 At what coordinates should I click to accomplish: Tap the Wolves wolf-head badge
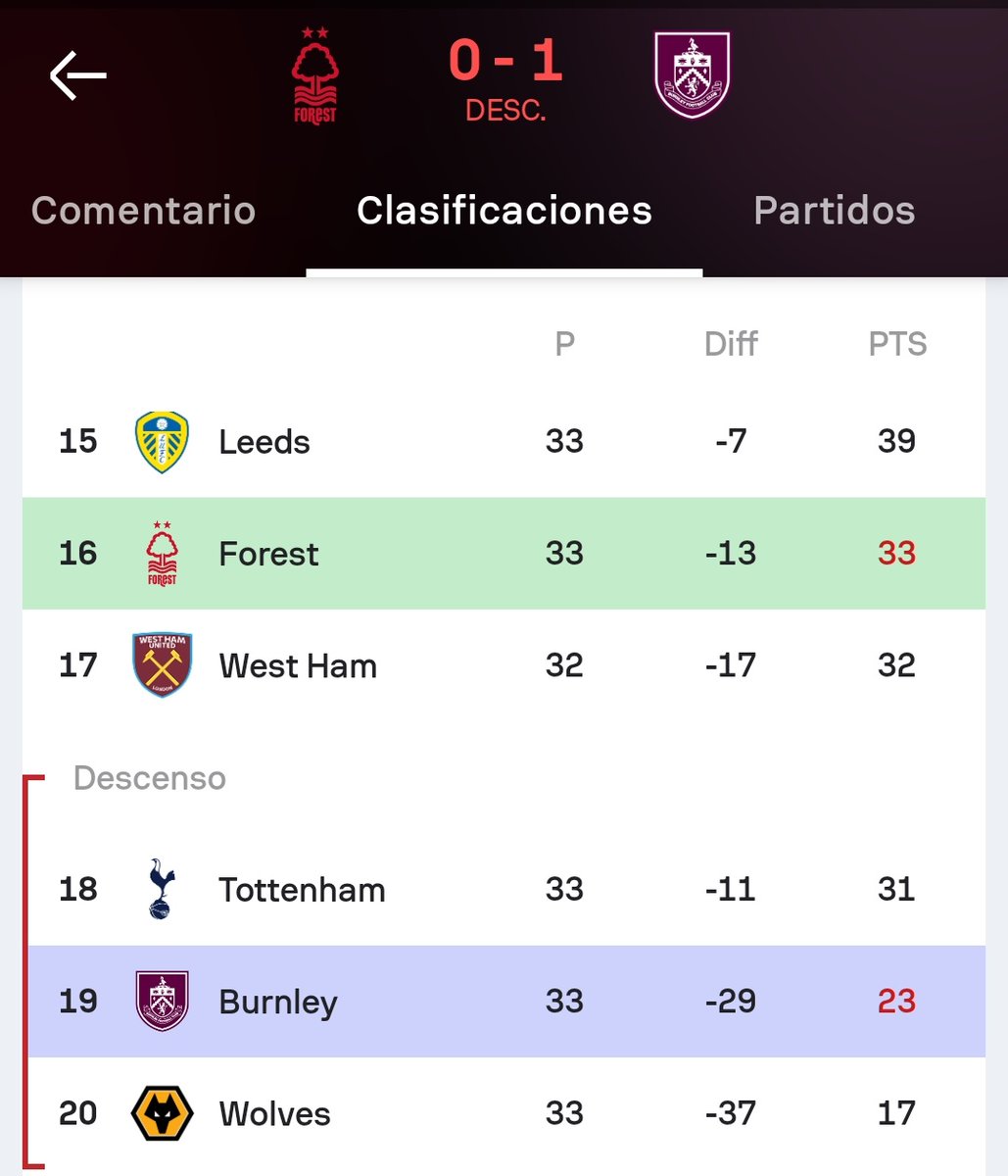pos(162,1114)
